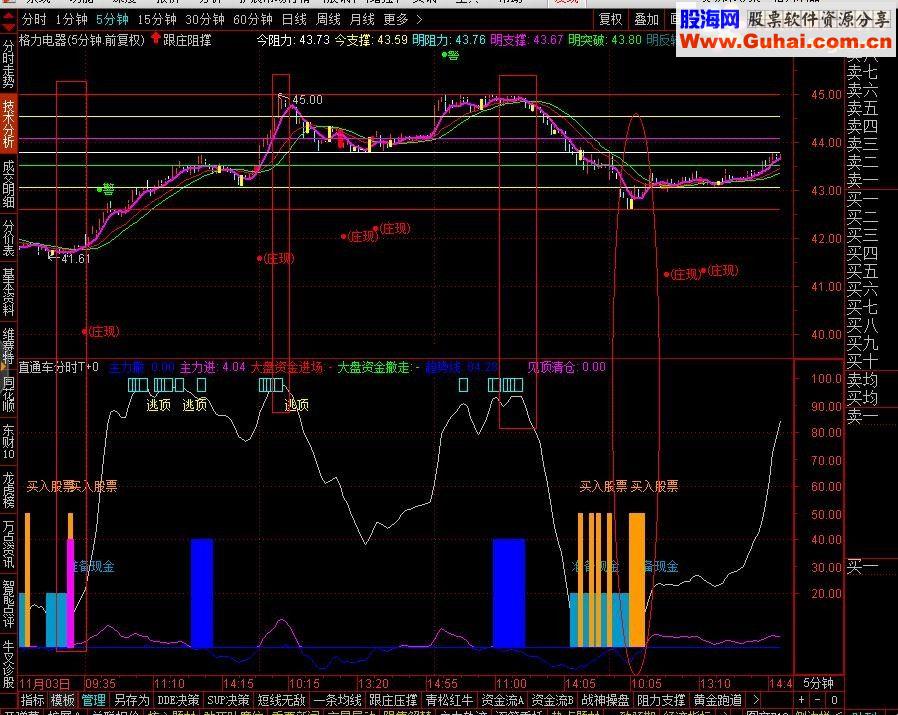Open the 基本资料 sidebar tab
Image resolution: width=898 pixels, height=715 pixels.
click(8, 292)
